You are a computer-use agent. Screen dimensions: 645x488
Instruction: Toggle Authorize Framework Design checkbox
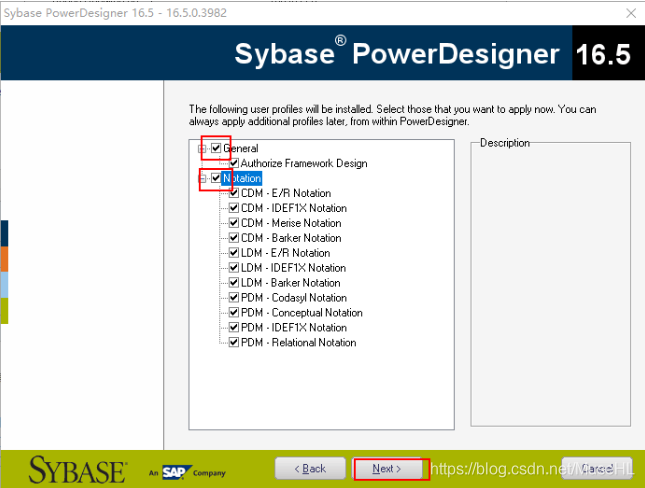click(234, 163)
